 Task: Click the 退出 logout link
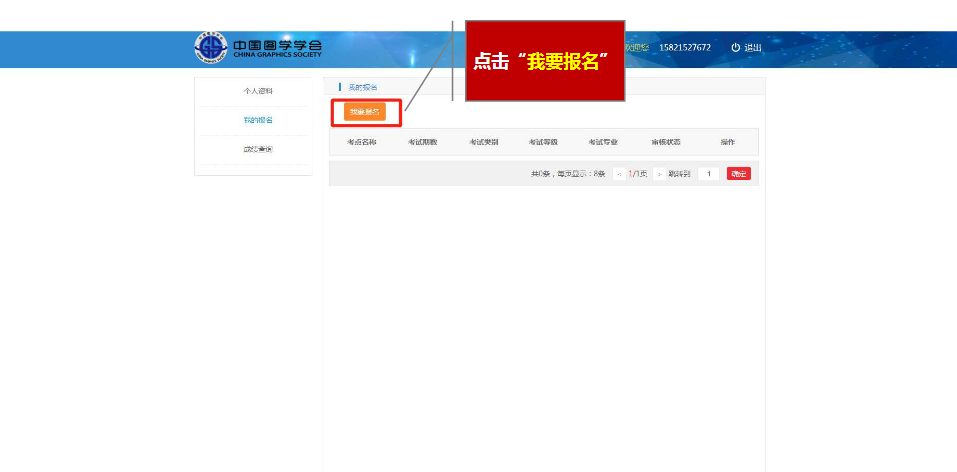pyautogui.click(x=752, y=48)
